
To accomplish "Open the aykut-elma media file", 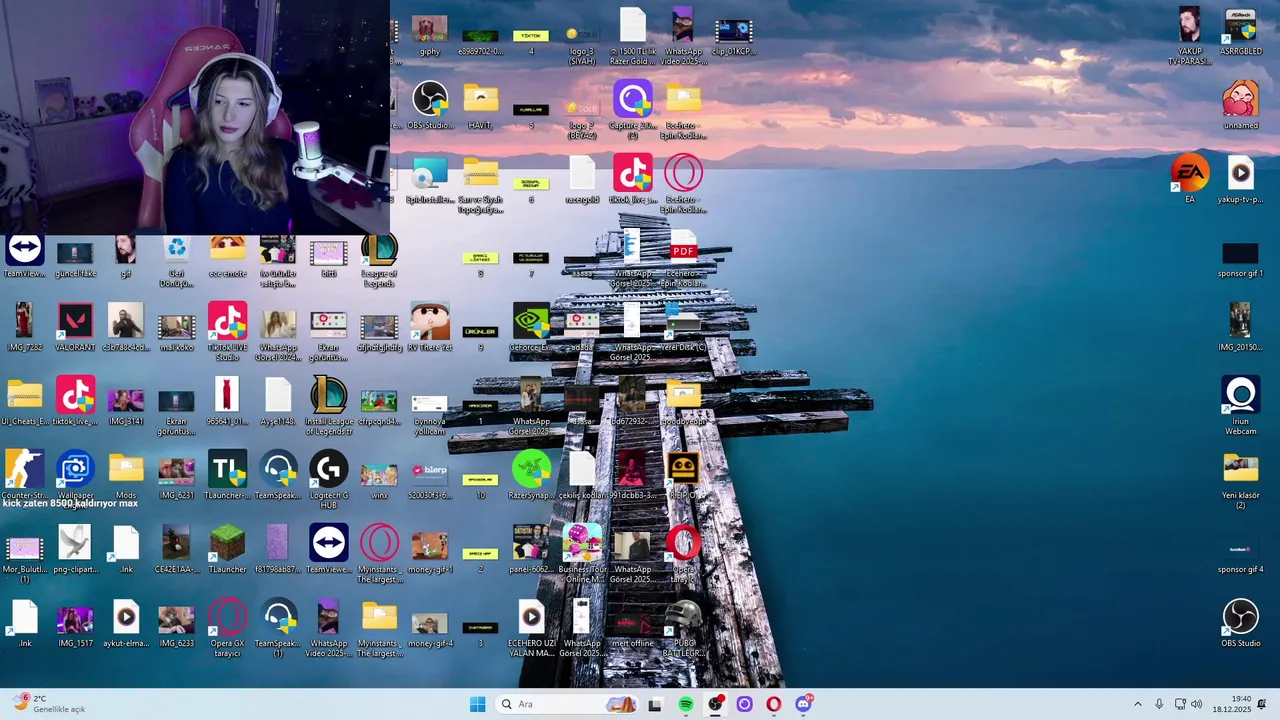I will click(x=126, y=623).
